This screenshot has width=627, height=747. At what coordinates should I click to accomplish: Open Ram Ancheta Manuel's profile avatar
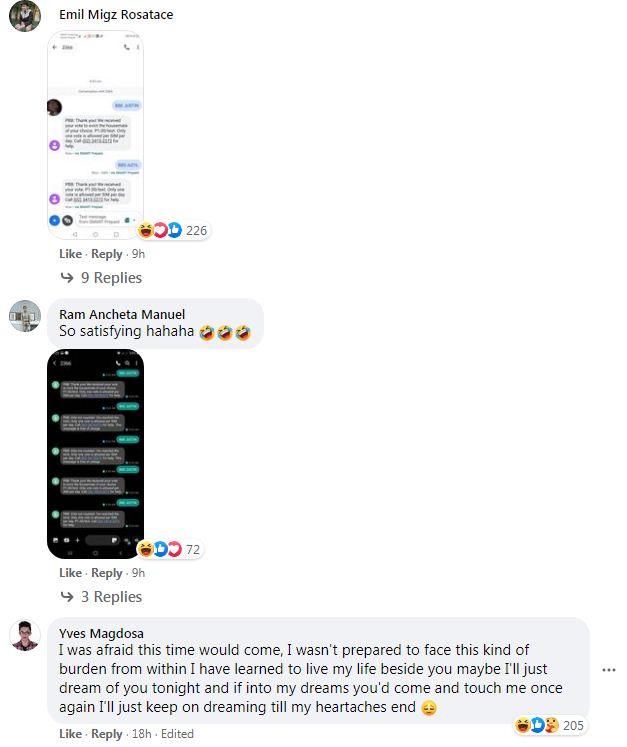click(25, 315)
